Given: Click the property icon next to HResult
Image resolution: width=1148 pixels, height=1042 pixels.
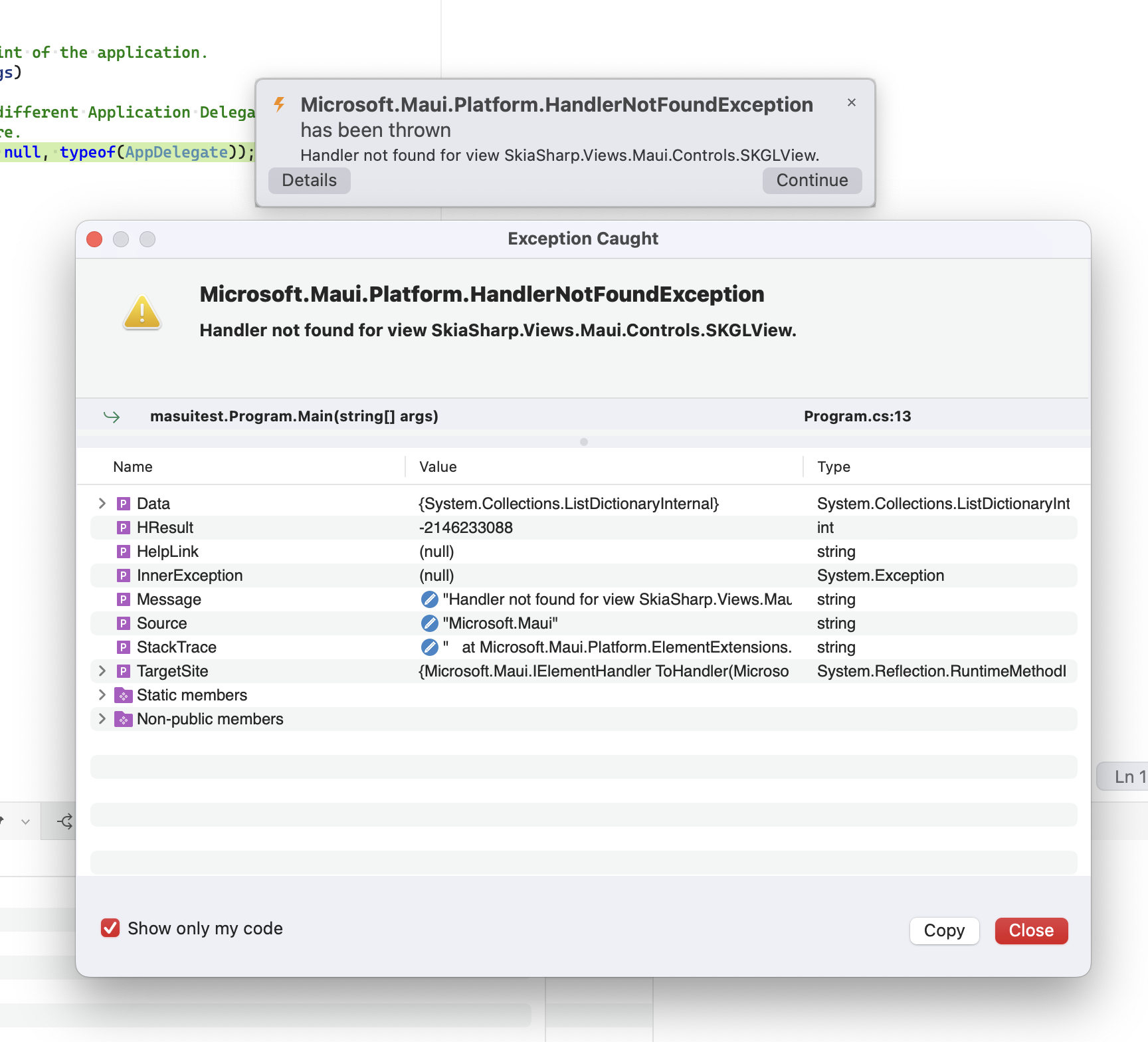Looking at the screenshot, I should (x=124, y=527).
